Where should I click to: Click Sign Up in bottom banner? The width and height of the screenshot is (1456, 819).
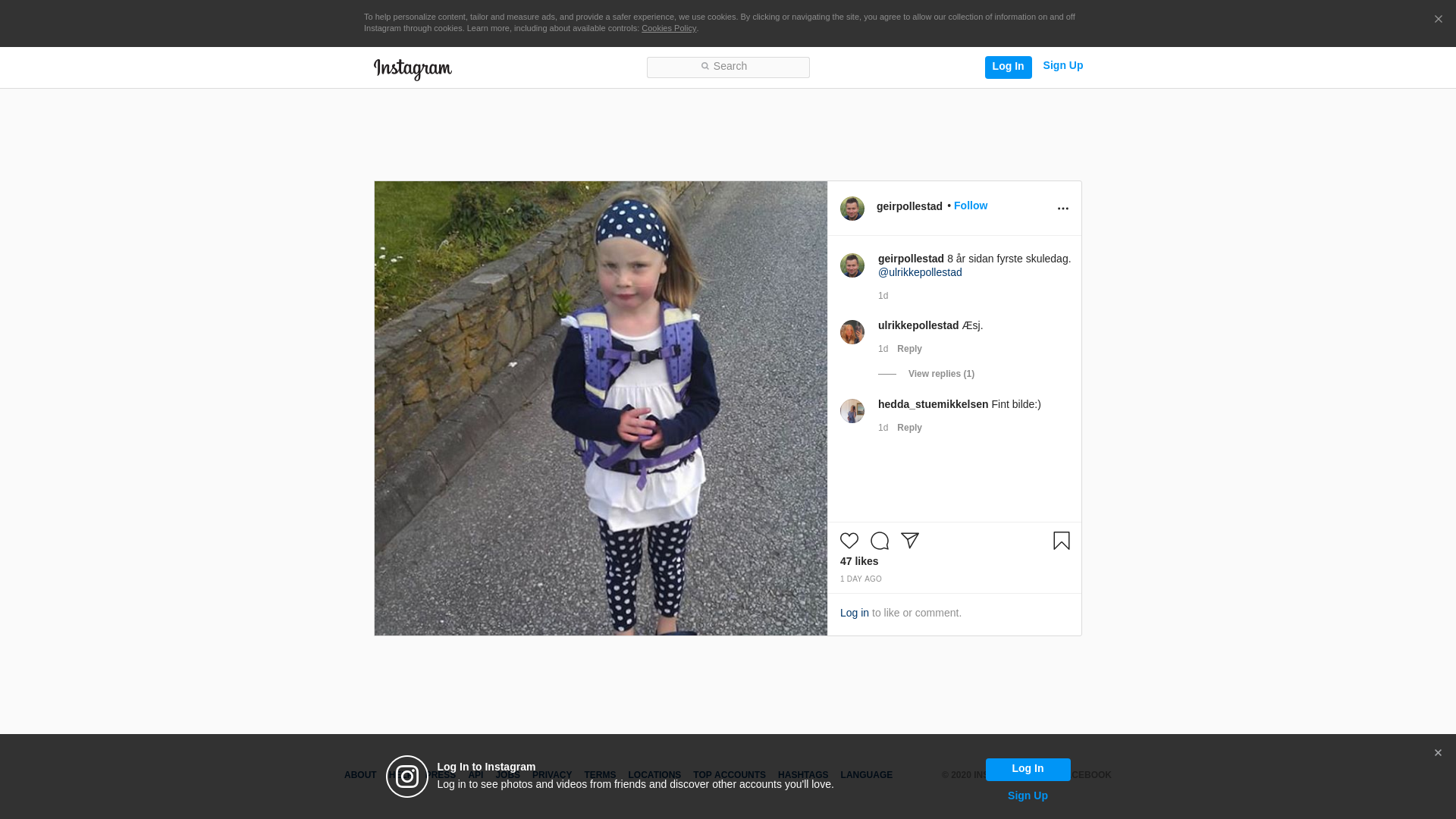pos(1028,795)
